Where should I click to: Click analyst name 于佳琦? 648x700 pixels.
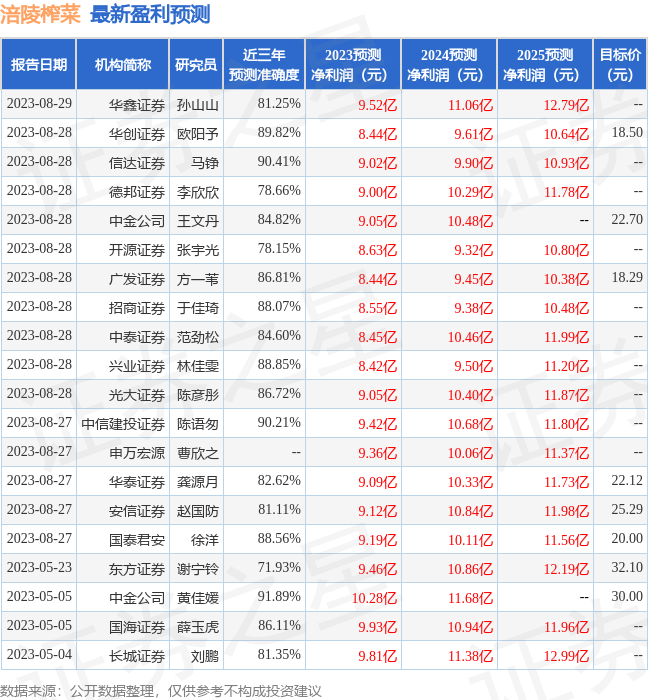tap(198, 308)
